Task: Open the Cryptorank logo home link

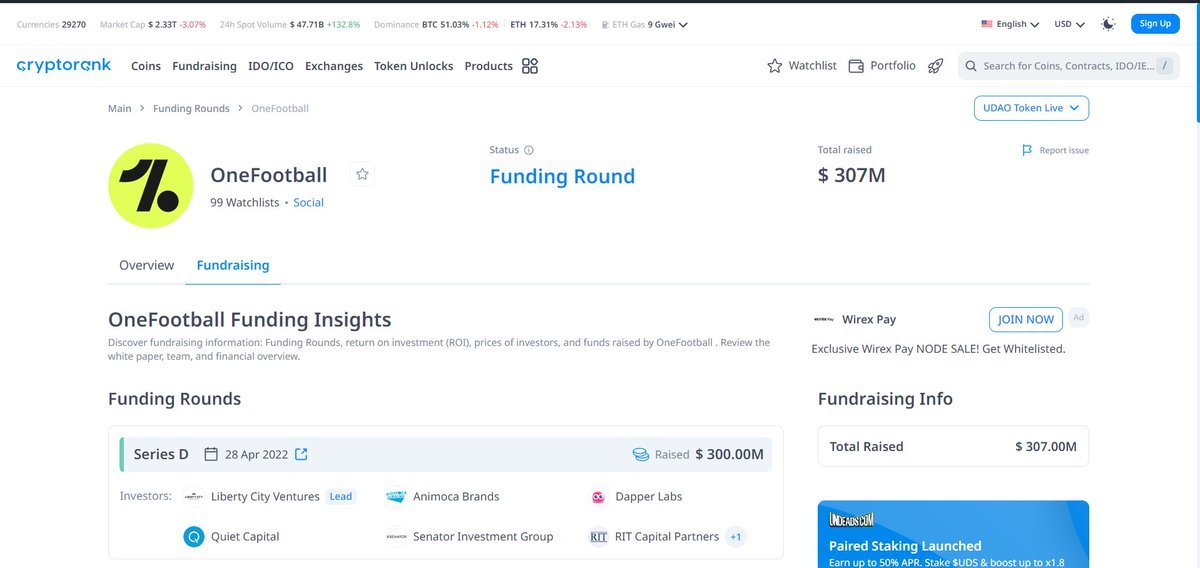Action: 64,66
